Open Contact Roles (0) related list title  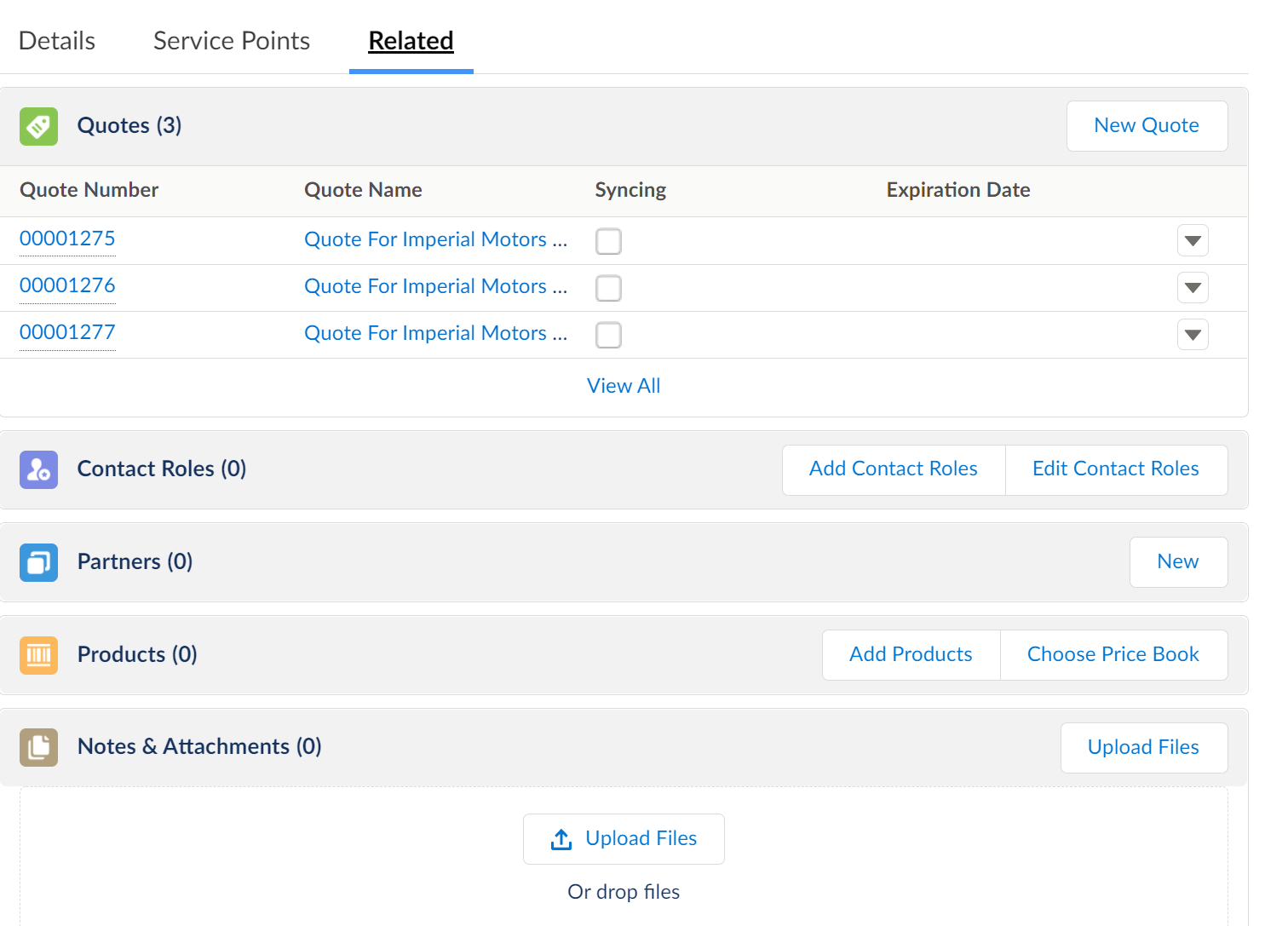(x=162, y=469)
